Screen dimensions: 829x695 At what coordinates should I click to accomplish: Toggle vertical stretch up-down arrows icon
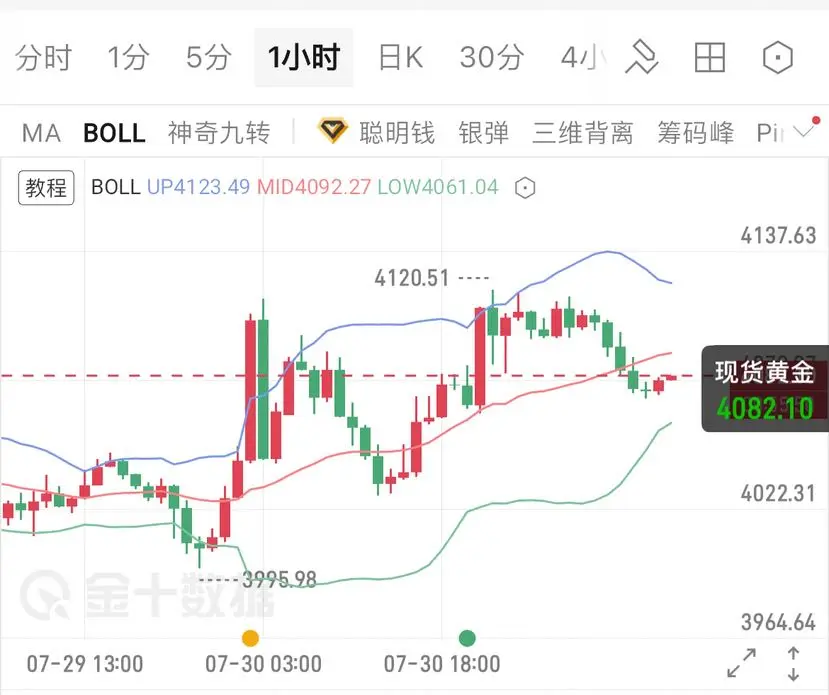coord(793,663)
